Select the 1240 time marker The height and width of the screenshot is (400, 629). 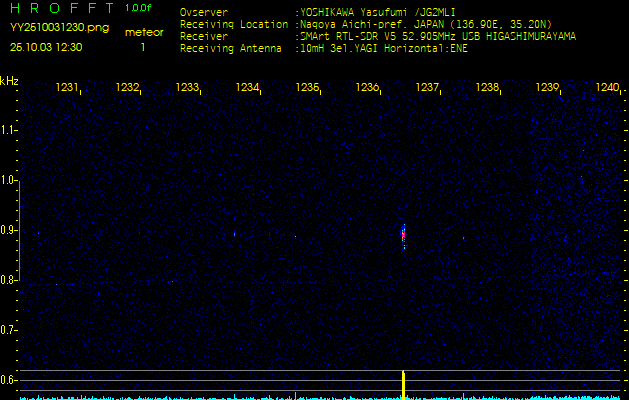coord(606,88)
